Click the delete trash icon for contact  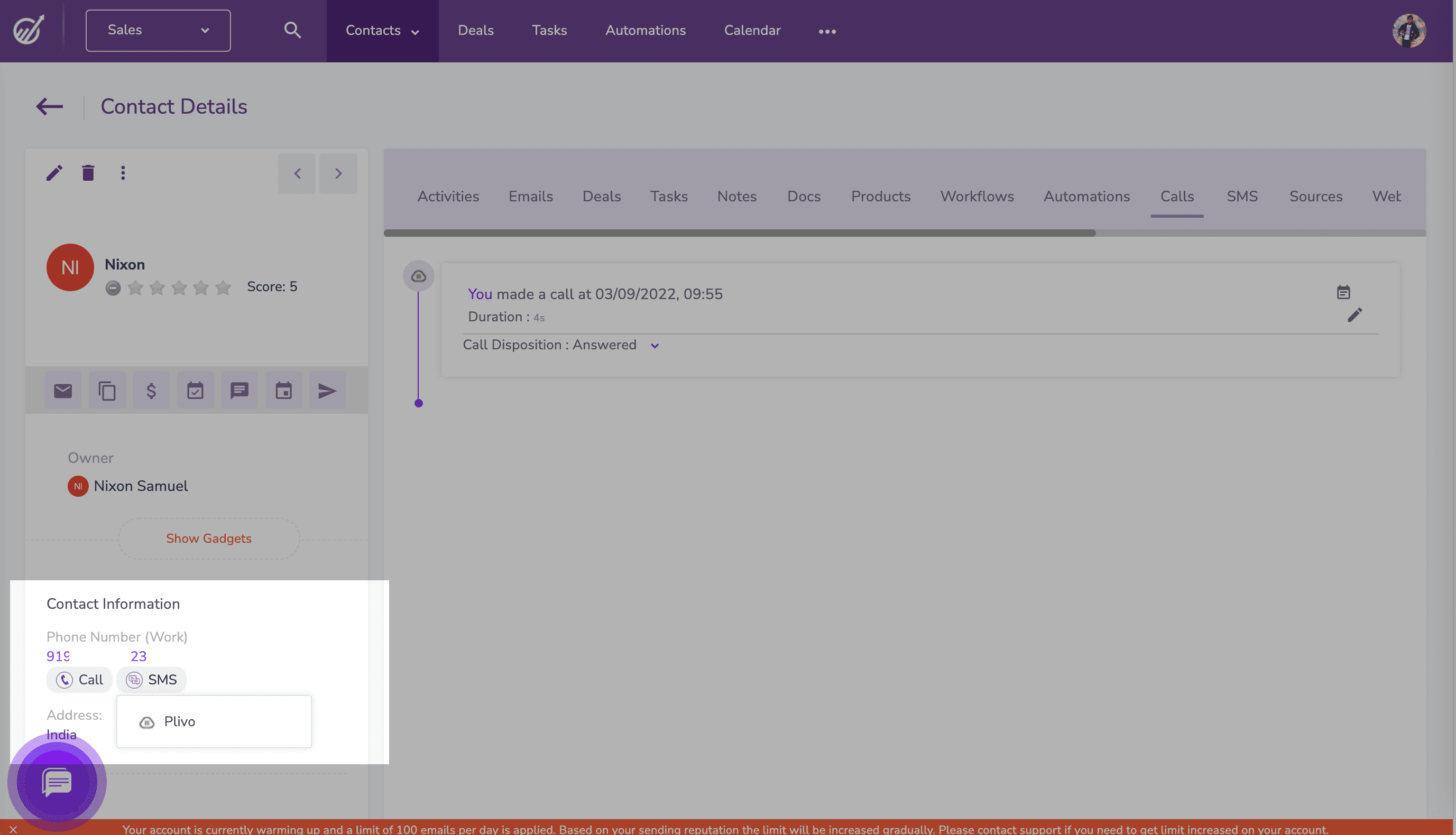click(x=88, y=173)
